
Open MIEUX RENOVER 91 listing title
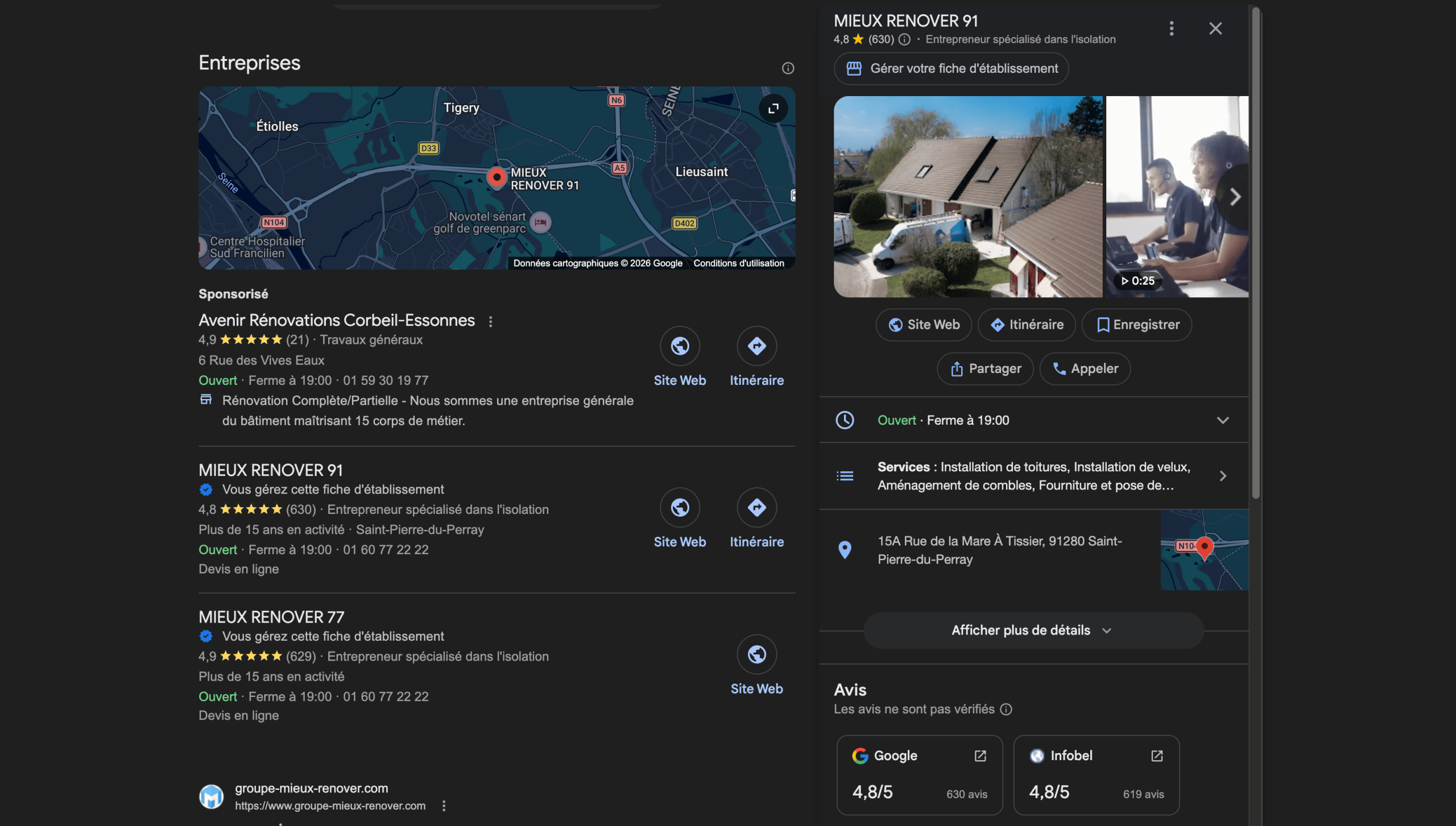click(271, 470)
